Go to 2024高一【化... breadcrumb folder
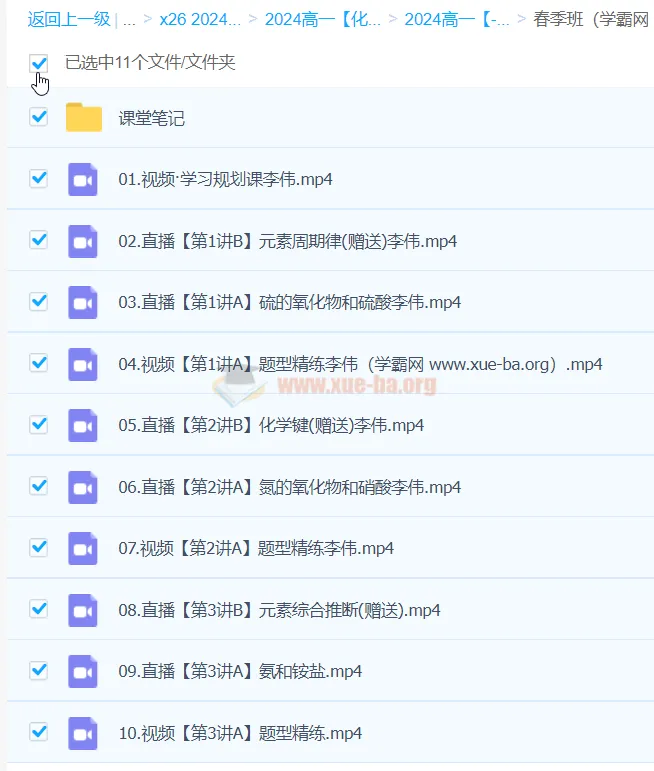 click(x=320, y=19)
